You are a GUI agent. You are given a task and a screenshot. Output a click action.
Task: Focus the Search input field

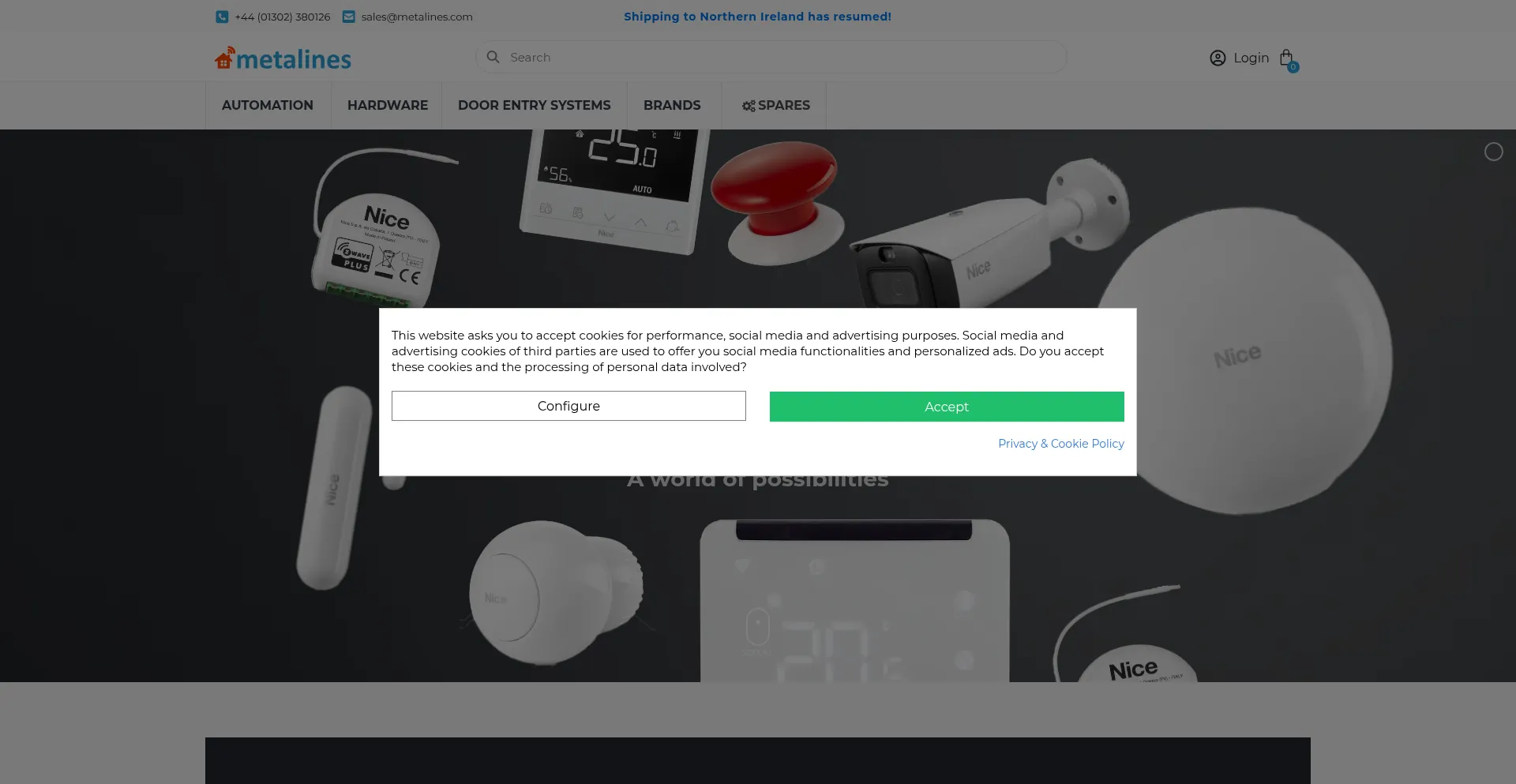point(782,58)
